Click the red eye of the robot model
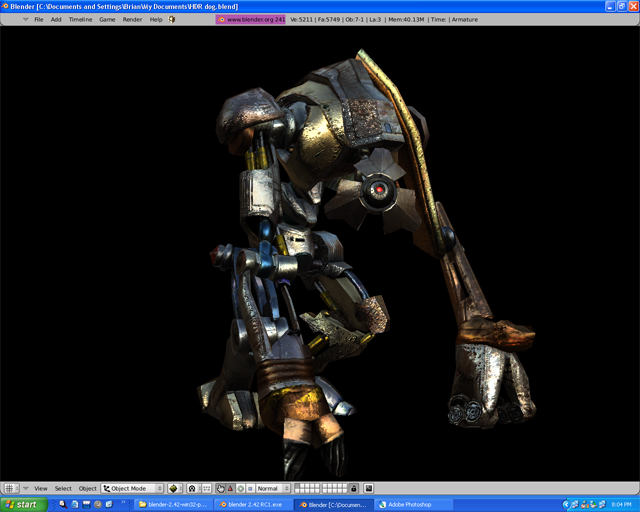 click(379, 189)
